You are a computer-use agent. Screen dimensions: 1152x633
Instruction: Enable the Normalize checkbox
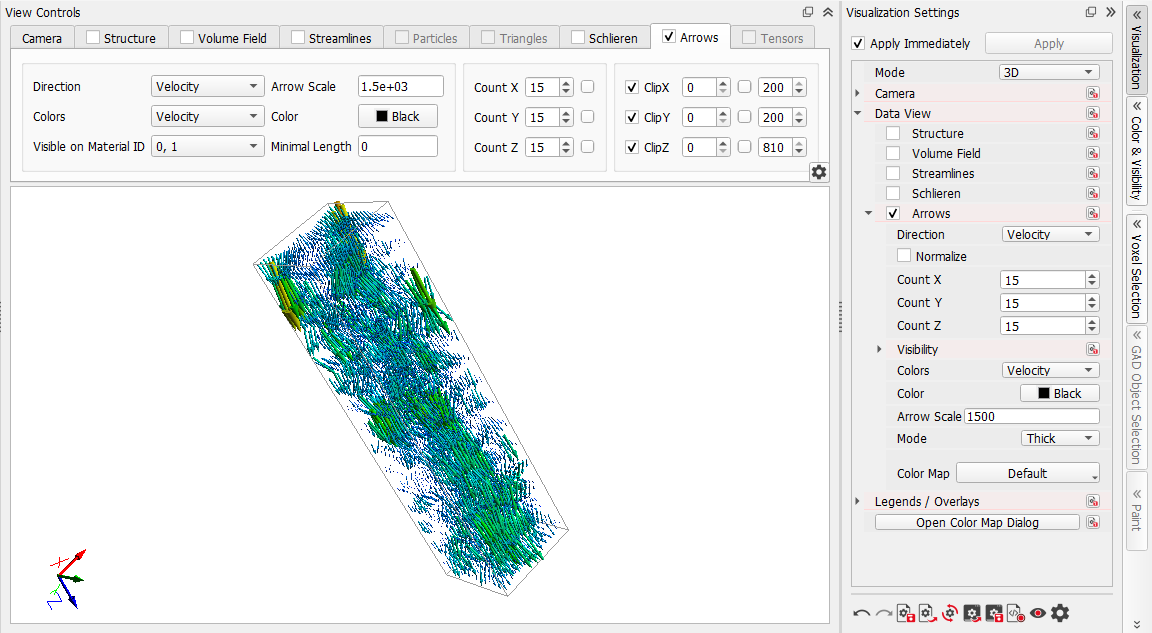pos(904,256)
